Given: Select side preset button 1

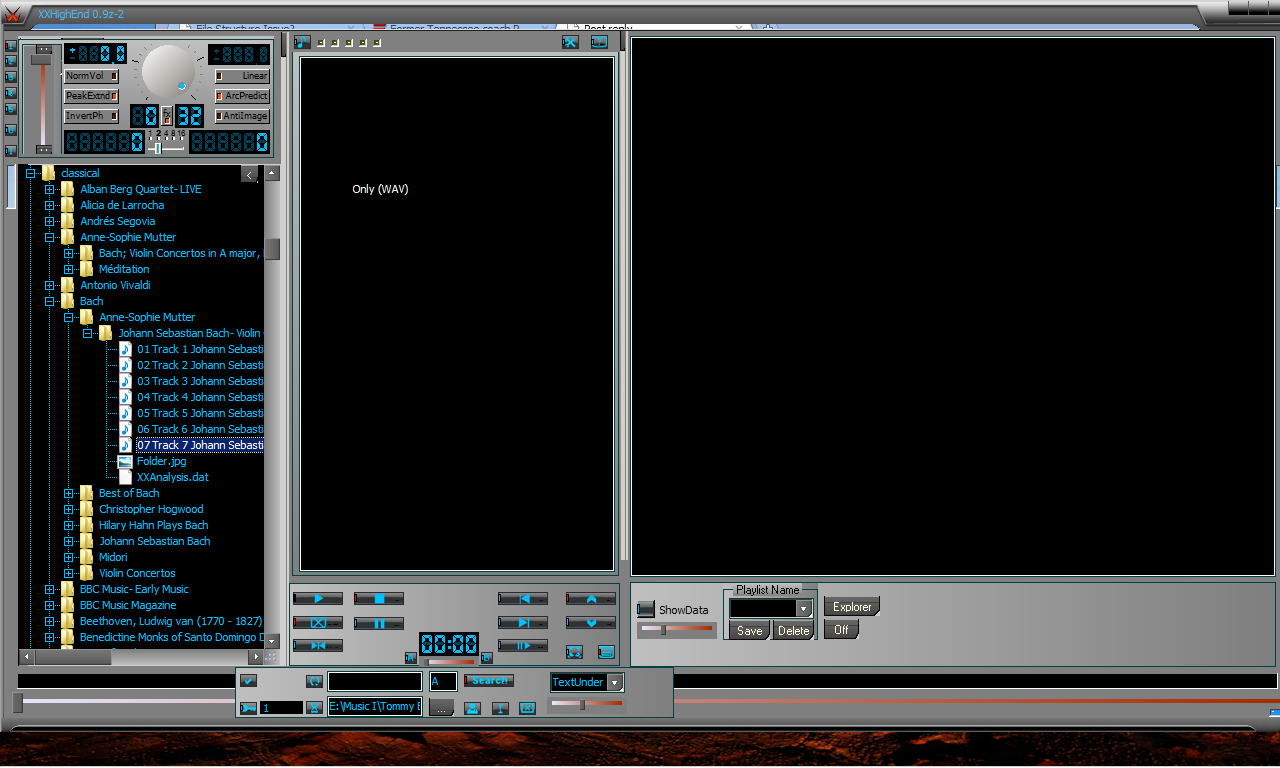Looking at the screenshot, I should click(11, 46).
